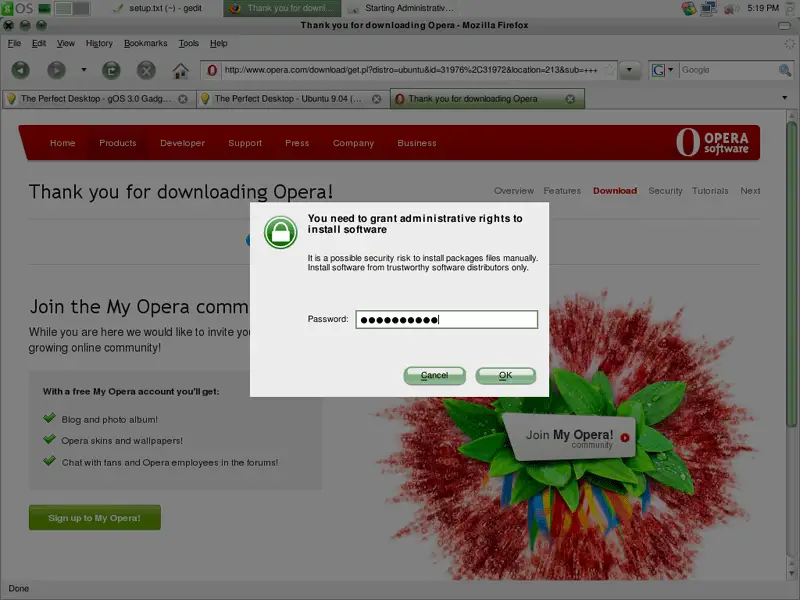Screen dimensions: 800x600
Task: Open the Bookmarks menu
Action: click(x=145, y=43)
